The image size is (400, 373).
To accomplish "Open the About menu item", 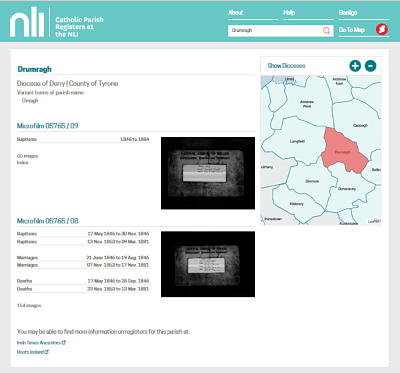I will tap(236, 13).
